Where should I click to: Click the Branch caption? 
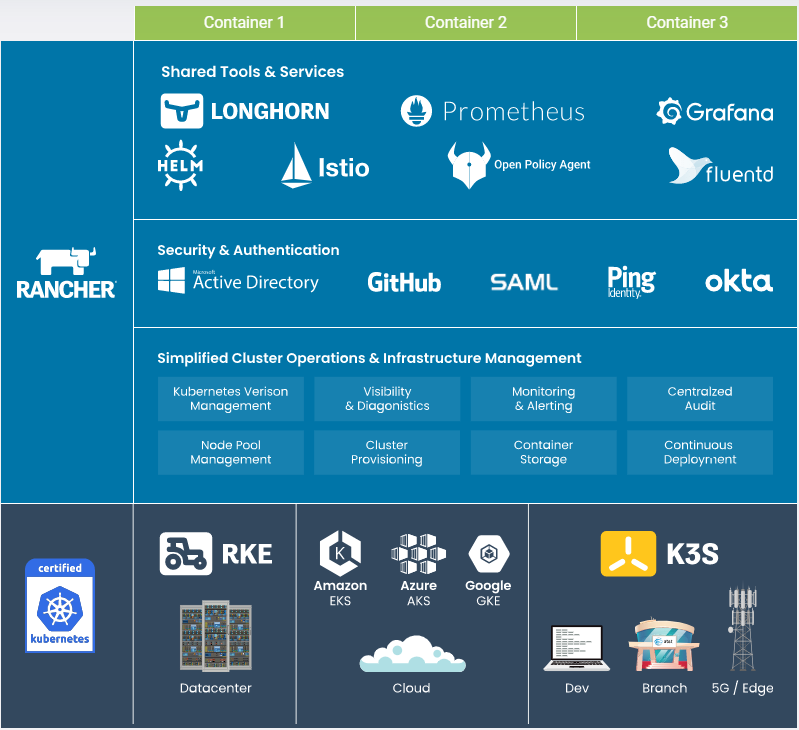coord(664,688)
